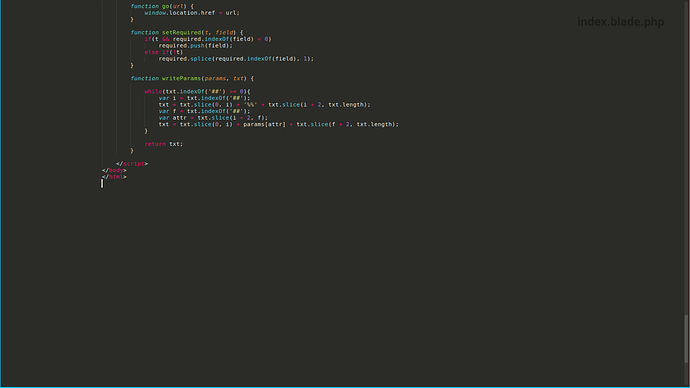Click the index.blade.php file name label
690x388 pixels.
point(620,22)
